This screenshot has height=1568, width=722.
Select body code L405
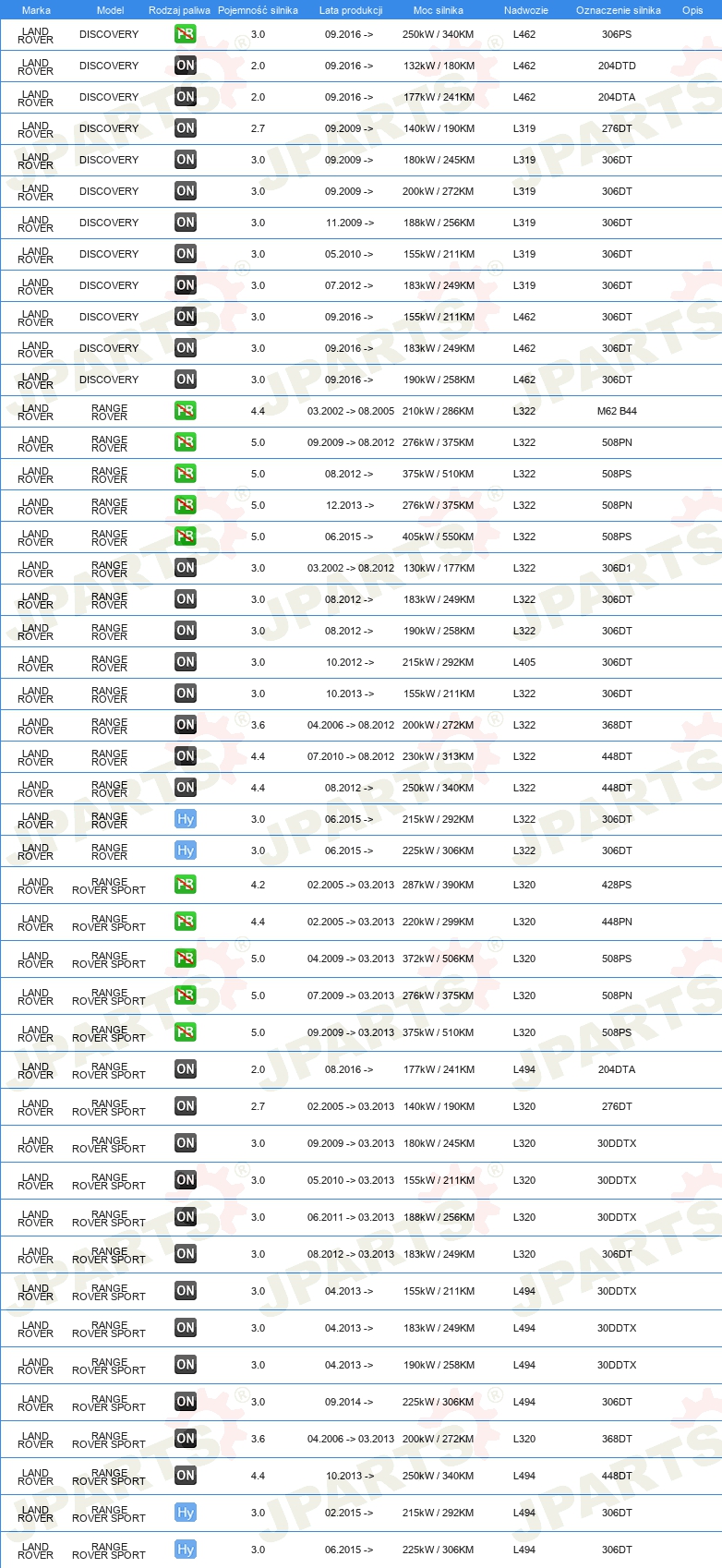tap(524, 662)
